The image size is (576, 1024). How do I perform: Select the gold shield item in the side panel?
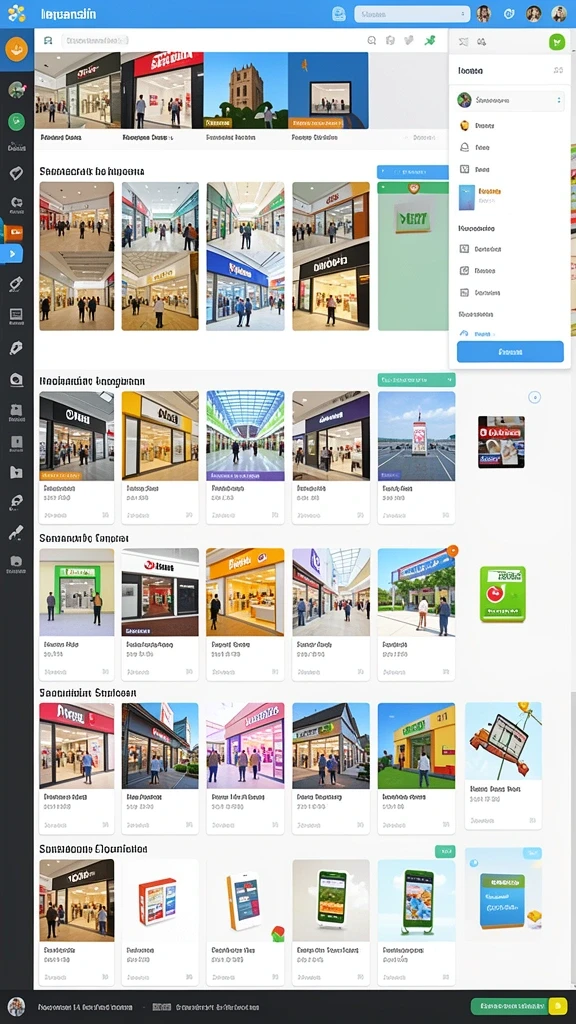[x=464, y=125]
